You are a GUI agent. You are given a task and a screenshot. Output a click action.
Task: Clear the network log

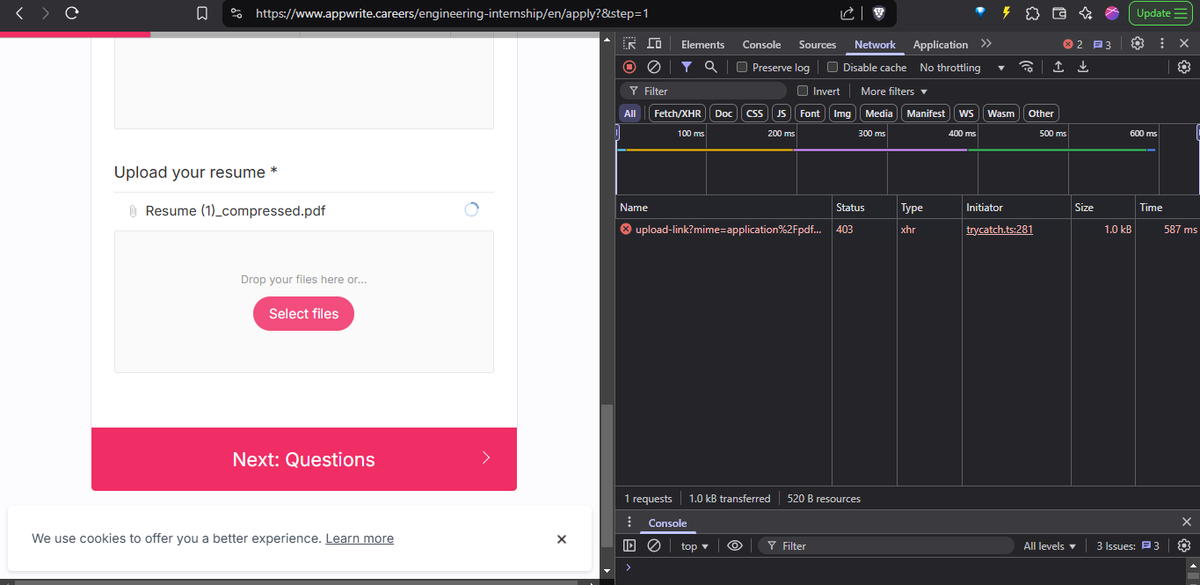(653, 67)
